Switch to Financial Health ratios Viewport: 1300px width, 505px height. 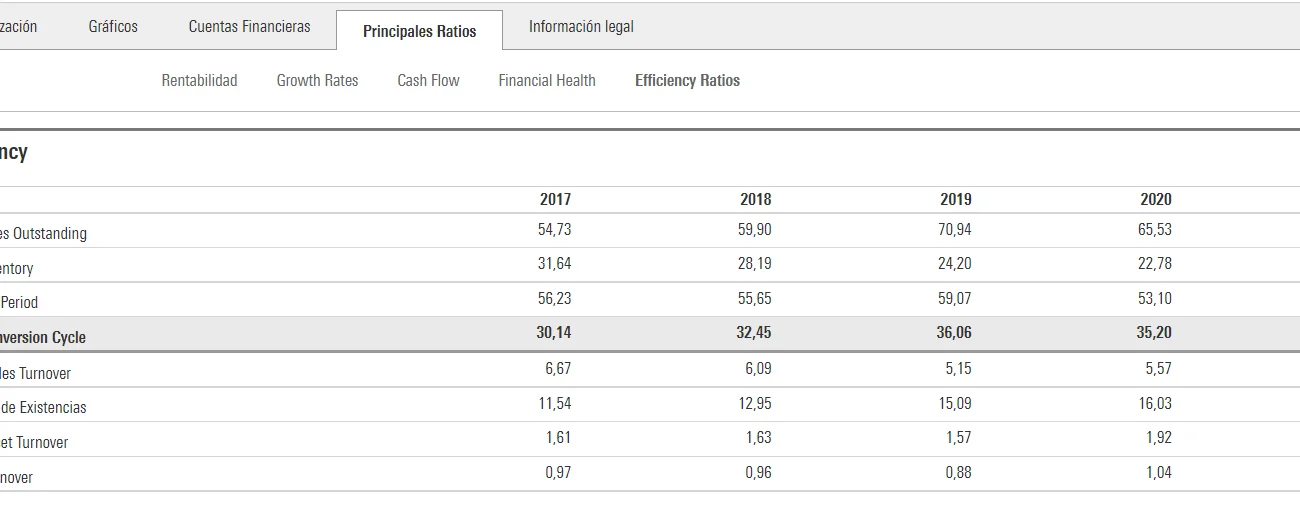[547, 81]
